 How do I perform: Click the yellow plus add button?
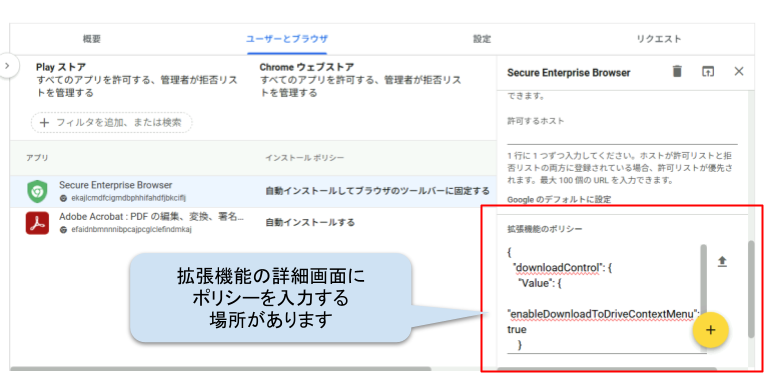pos(710,330)
